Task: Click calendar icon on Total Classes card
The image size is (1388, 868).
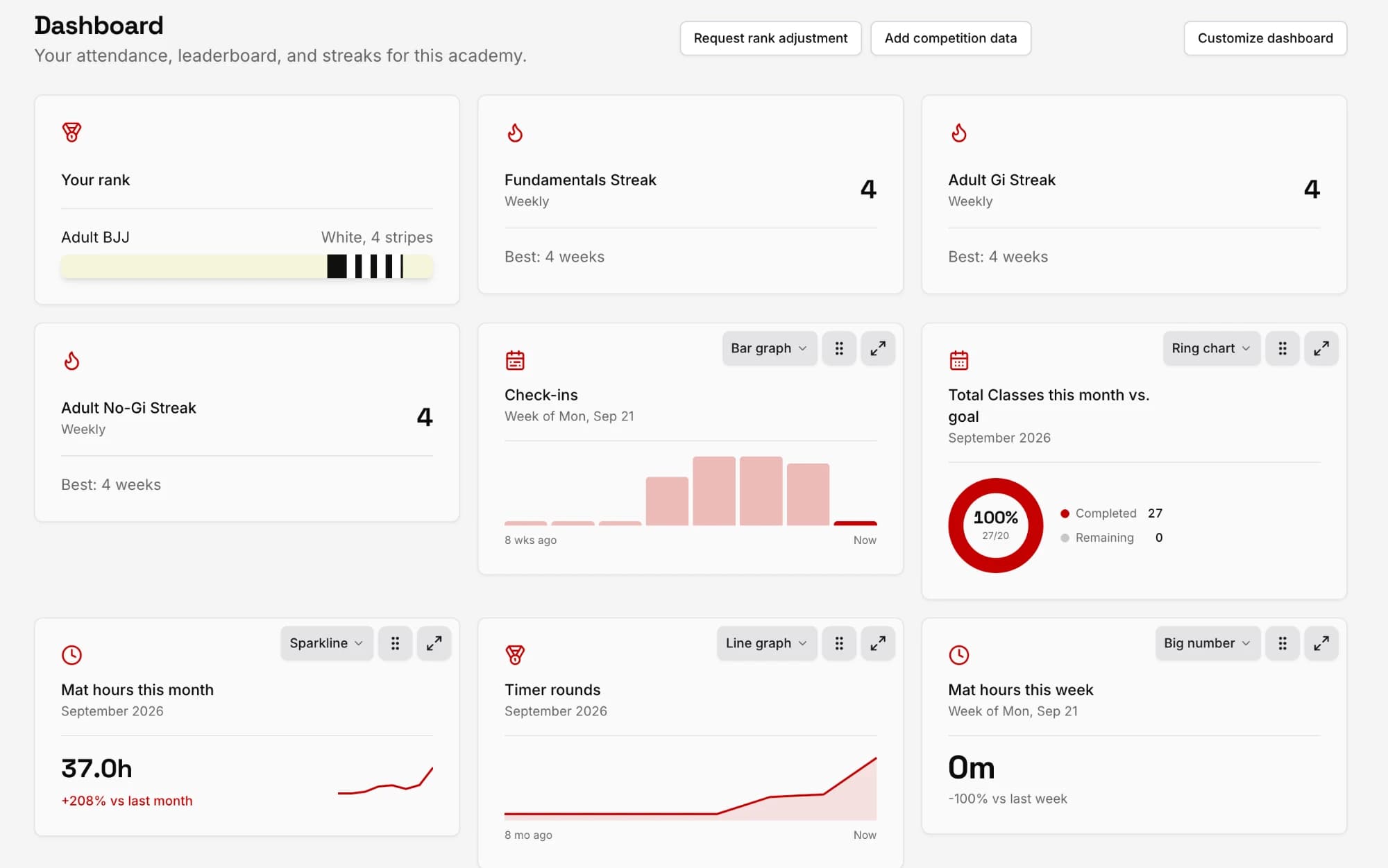Action: click(x=958, y=360)
